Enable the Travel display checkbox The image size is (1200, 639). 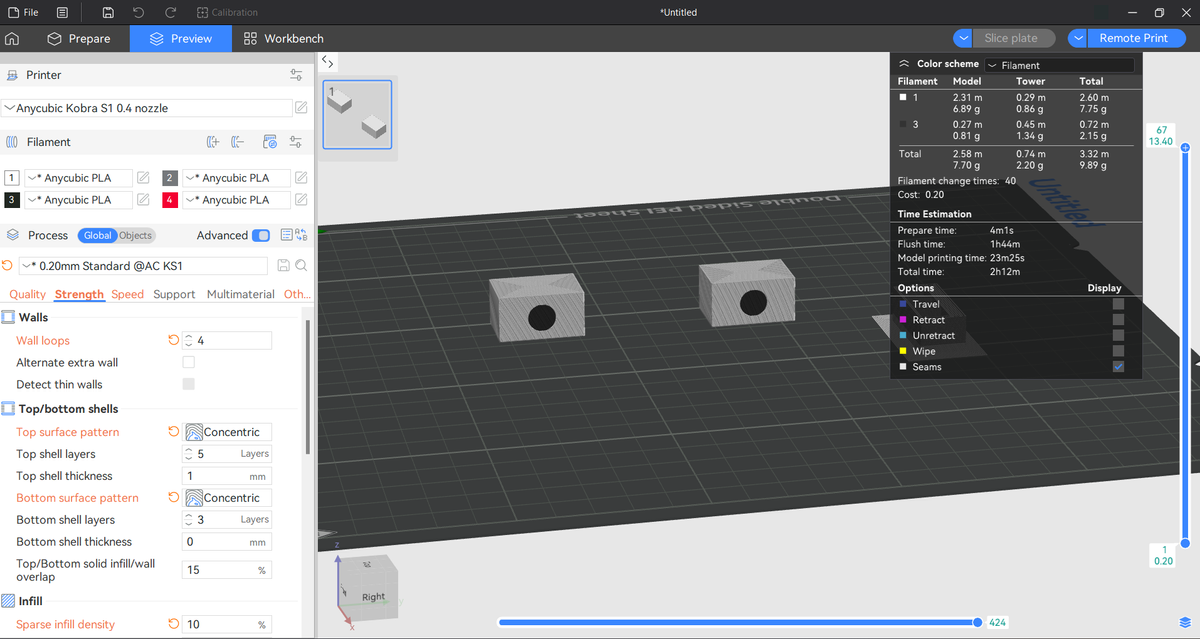1118,304
